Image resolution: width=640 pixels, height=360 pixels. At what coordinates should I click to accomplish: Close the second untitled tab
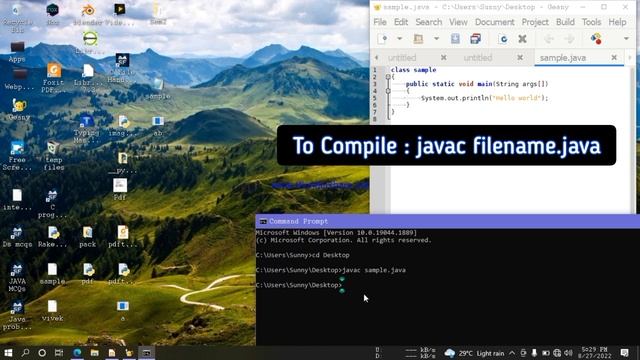pos(520,58)
